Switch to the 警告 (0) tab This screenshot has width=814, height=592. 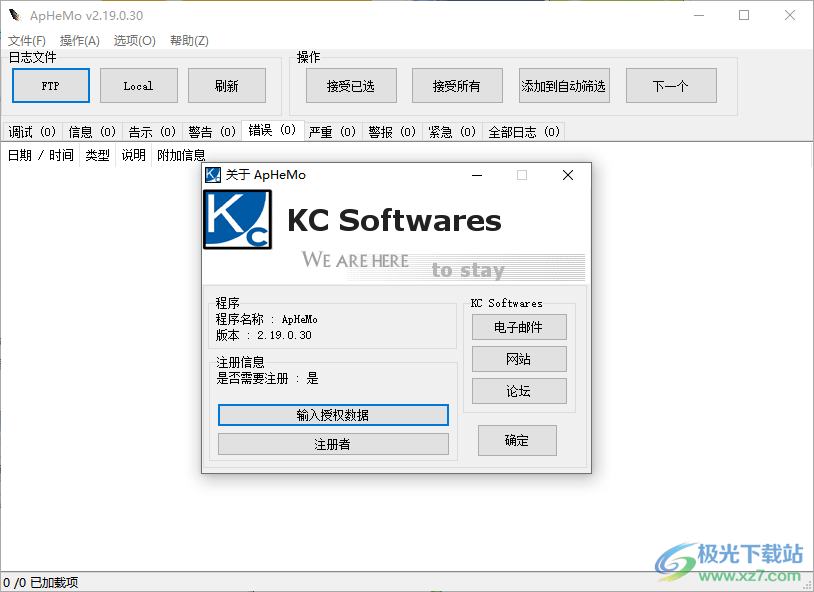[212, 132]
